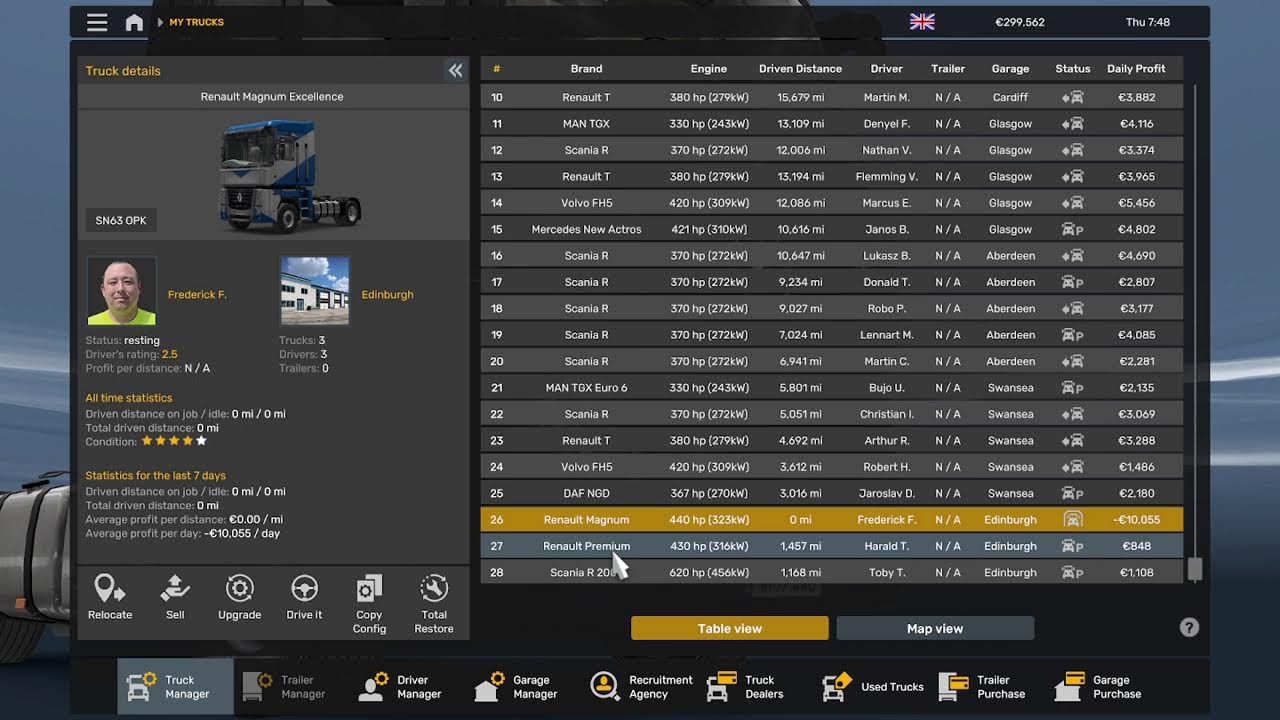This screenshot has height=720, width=1280.
Task: Sort table by Engine column
Action: click(x=708, y=69)
